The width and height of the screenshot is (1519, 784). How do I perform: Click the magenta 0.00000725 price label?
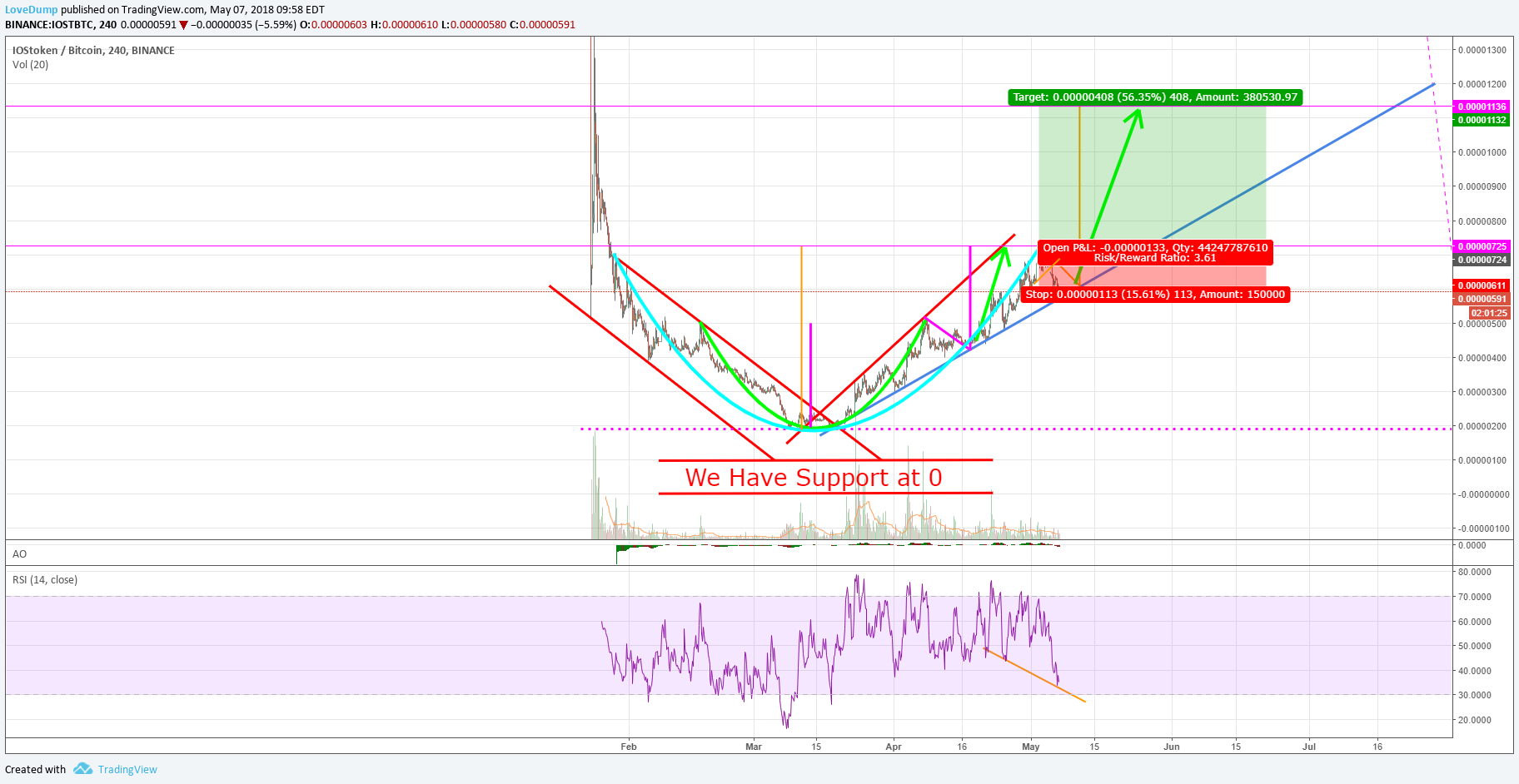coord(1482,246)
